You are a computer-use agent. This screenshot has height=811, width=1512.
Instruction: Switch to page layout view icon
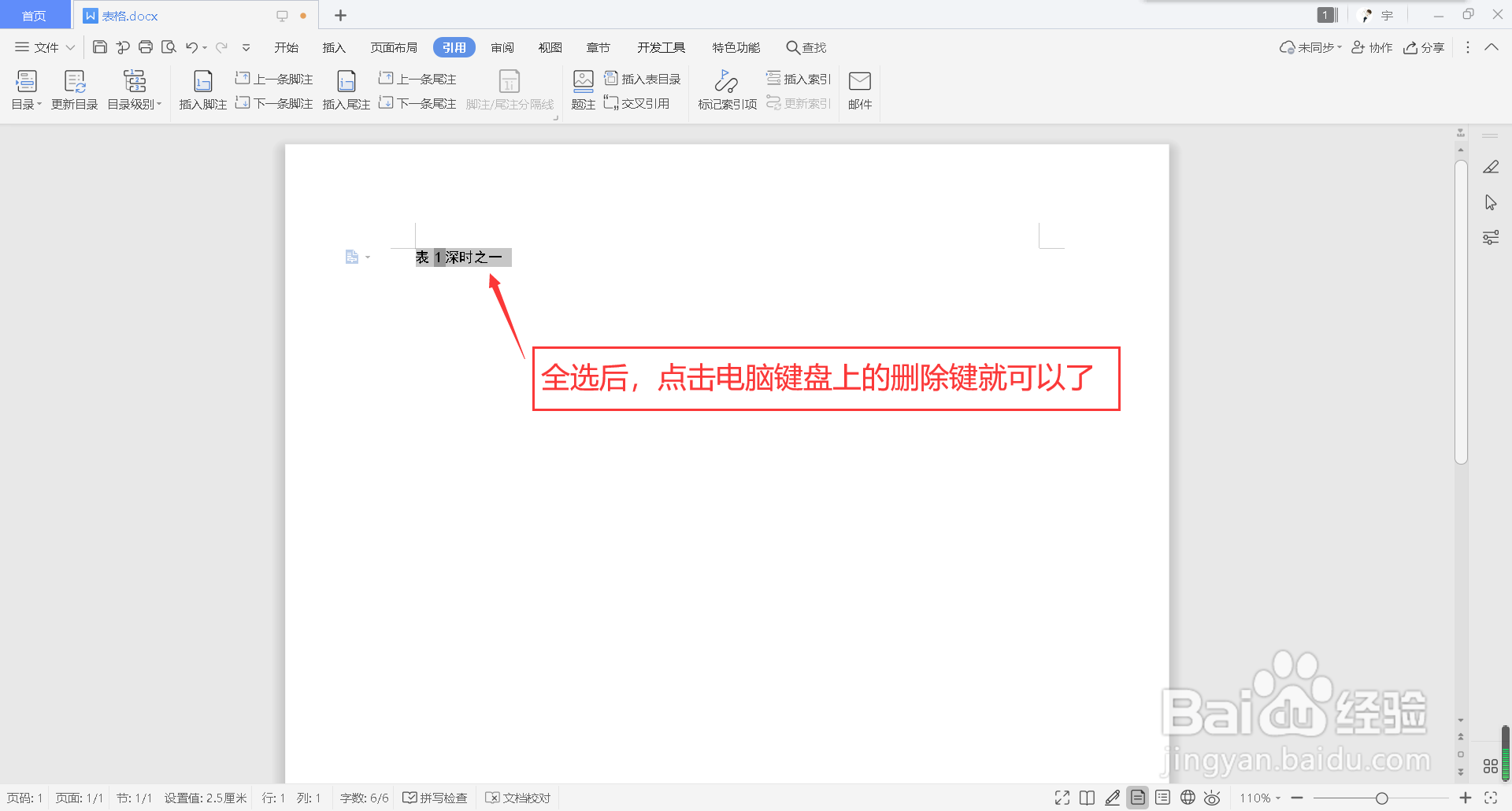pos(1138,798)
